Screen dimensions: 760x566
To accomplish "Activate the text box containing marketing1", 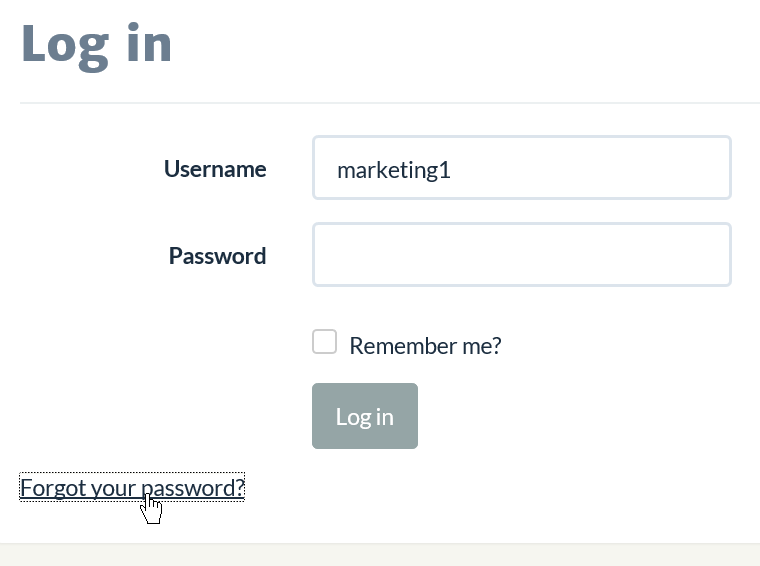I will (x=522, y=168).
